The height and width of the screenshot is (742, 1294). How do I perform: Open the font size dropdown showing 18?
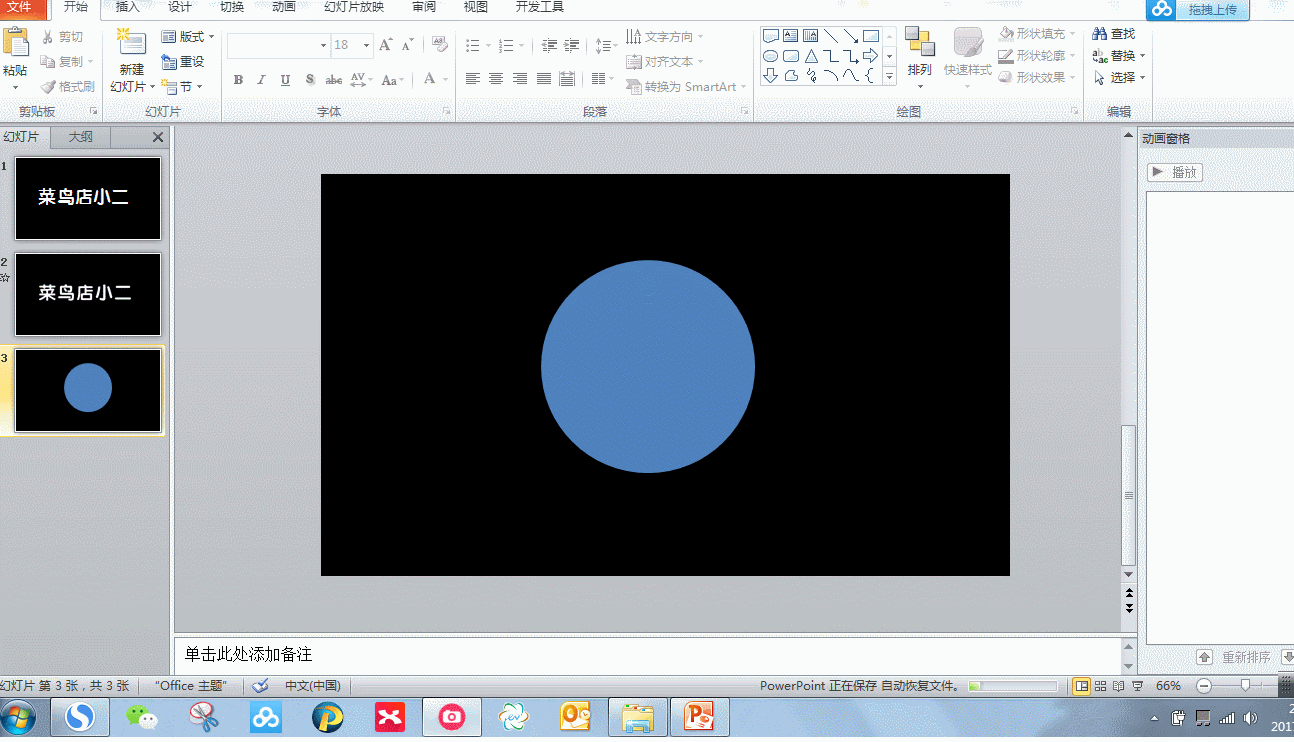[366, 45]
